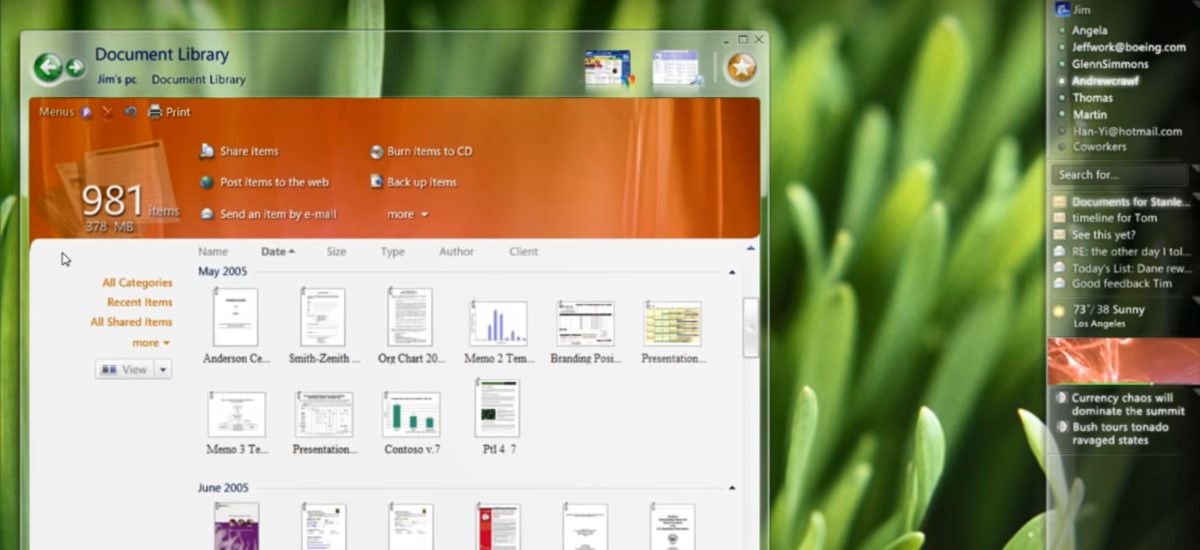
Task: Open message 'Documents for Stanle...'
Action: [1130, 202]
